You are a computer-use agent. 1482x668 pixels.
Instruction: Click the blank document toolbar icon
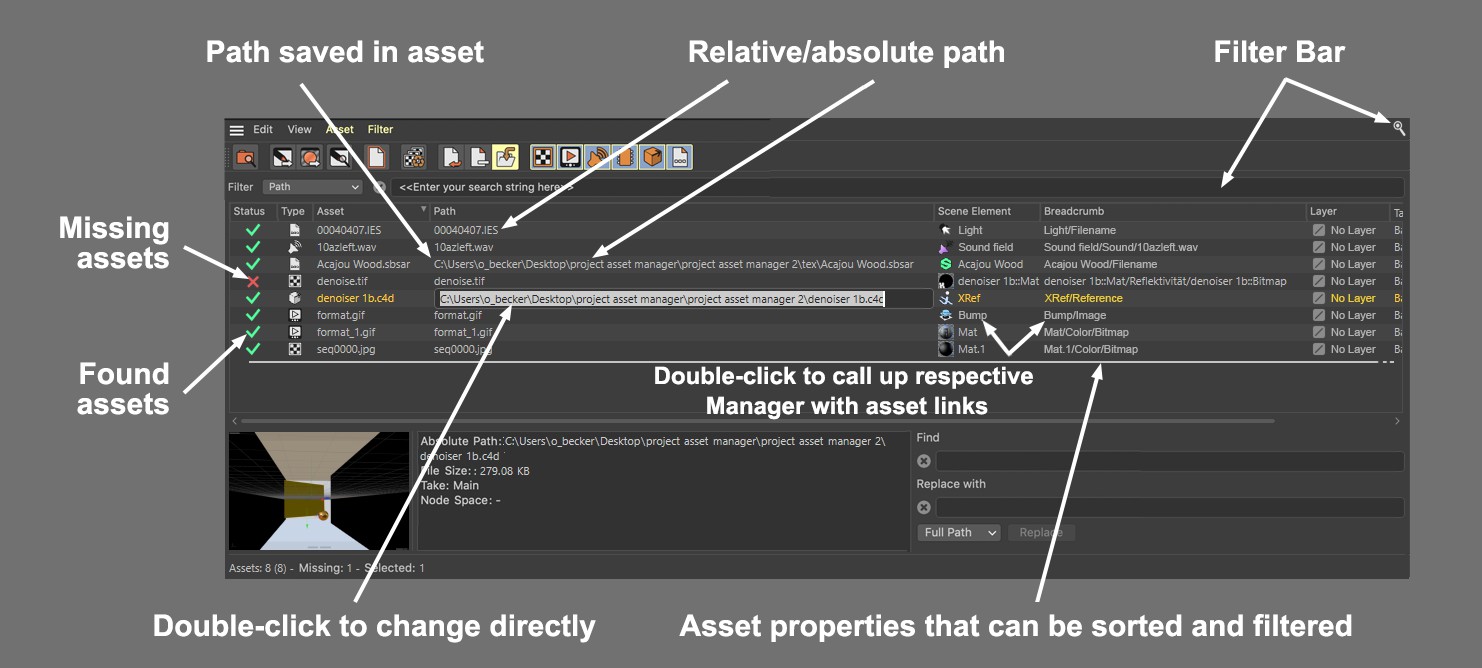376,157
